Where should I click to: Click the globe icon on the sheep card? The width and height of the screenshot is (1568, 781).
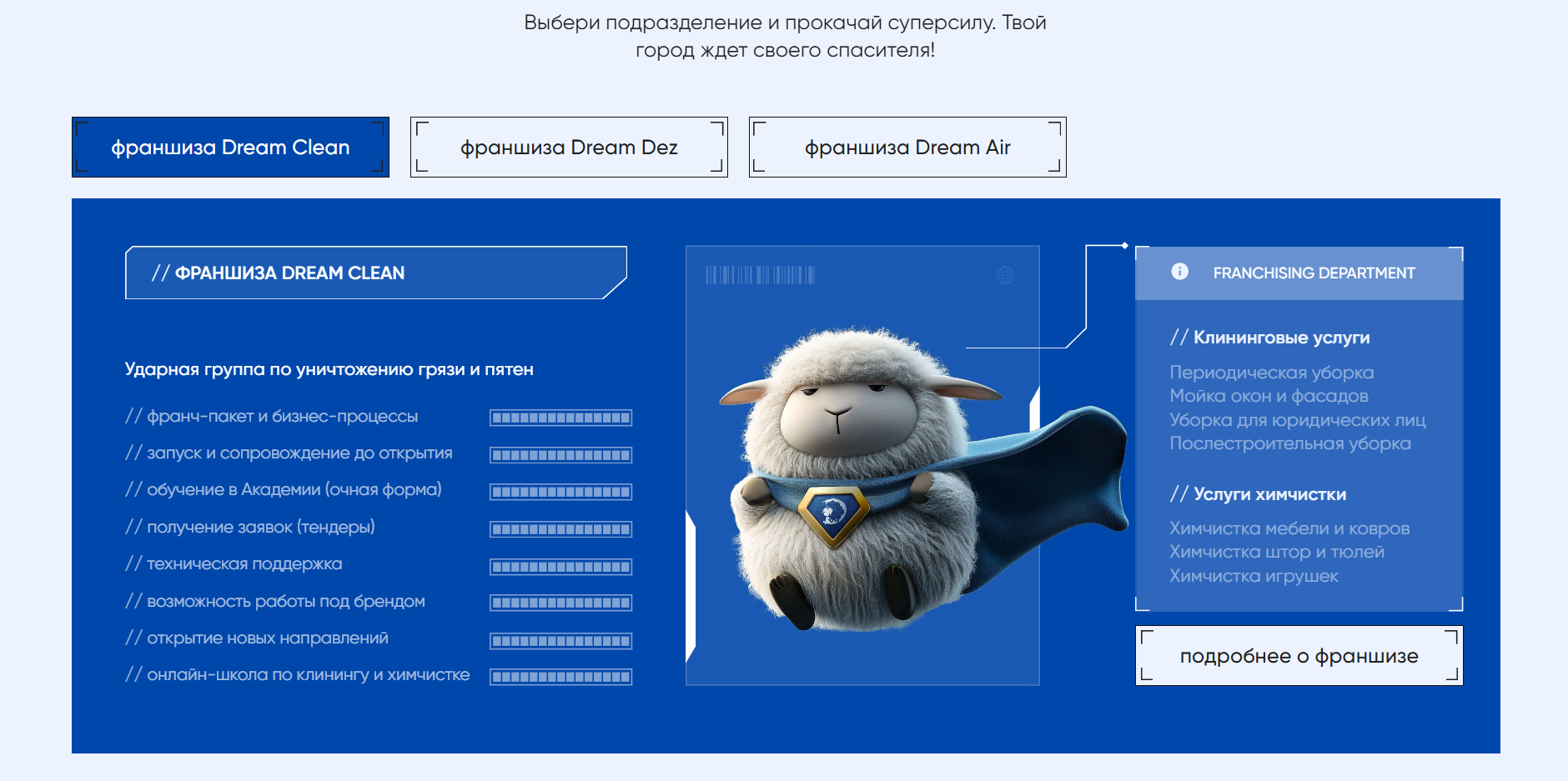[x=1005, y=275]
